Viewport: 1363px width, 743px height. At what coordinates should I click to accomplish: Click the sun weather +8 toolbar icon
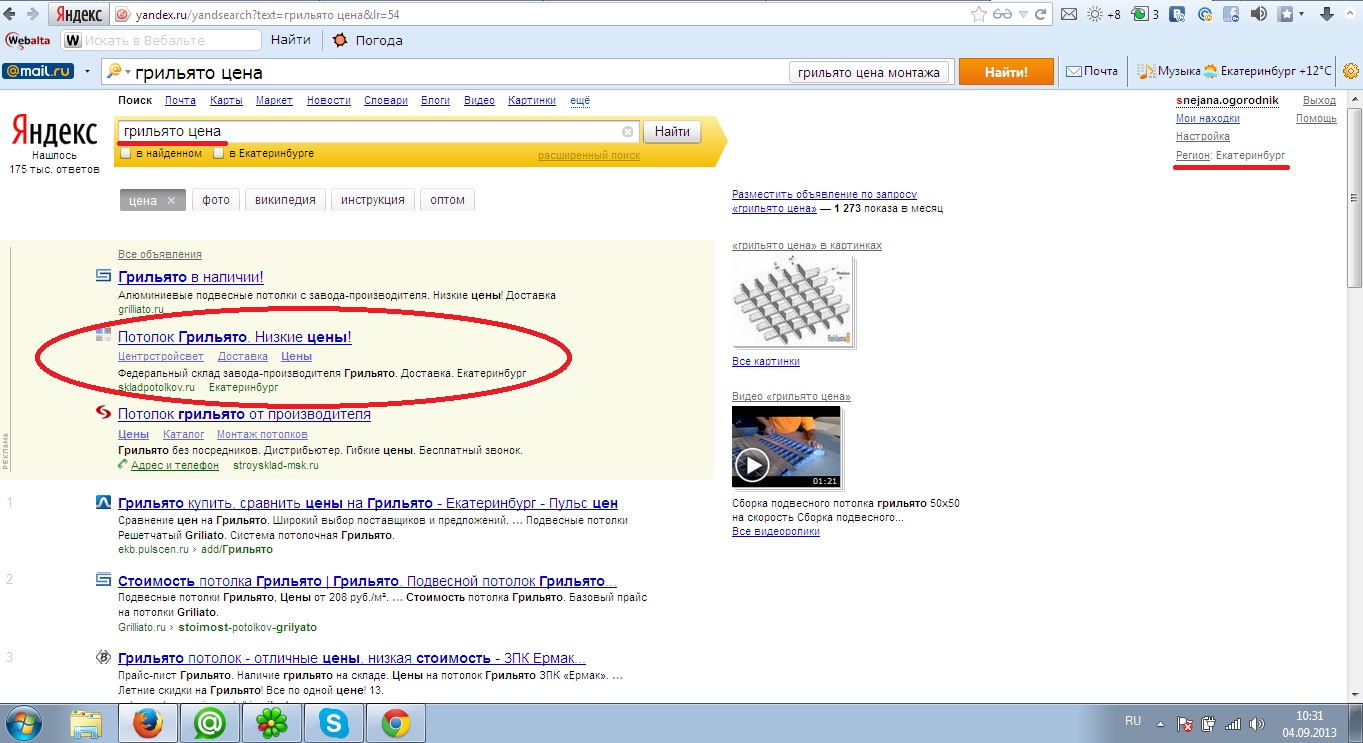pyautogui.click(x=1104, y=15)
